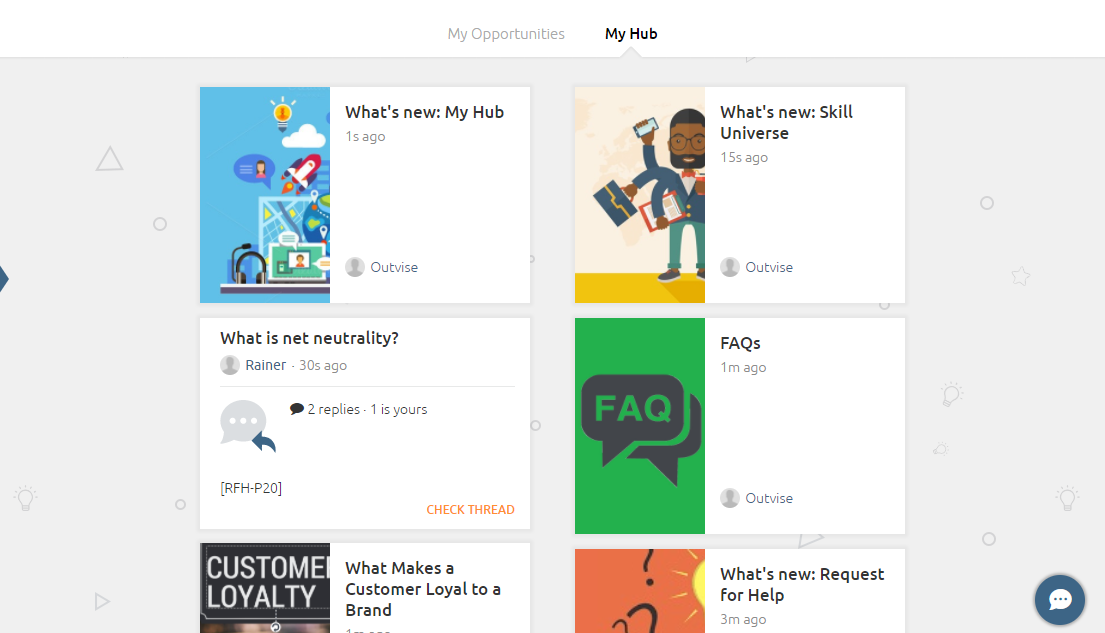This screenshot has height=633, width=1105.
Task: Click Outvise avatar on My Hub card
Action: [355, 267]
